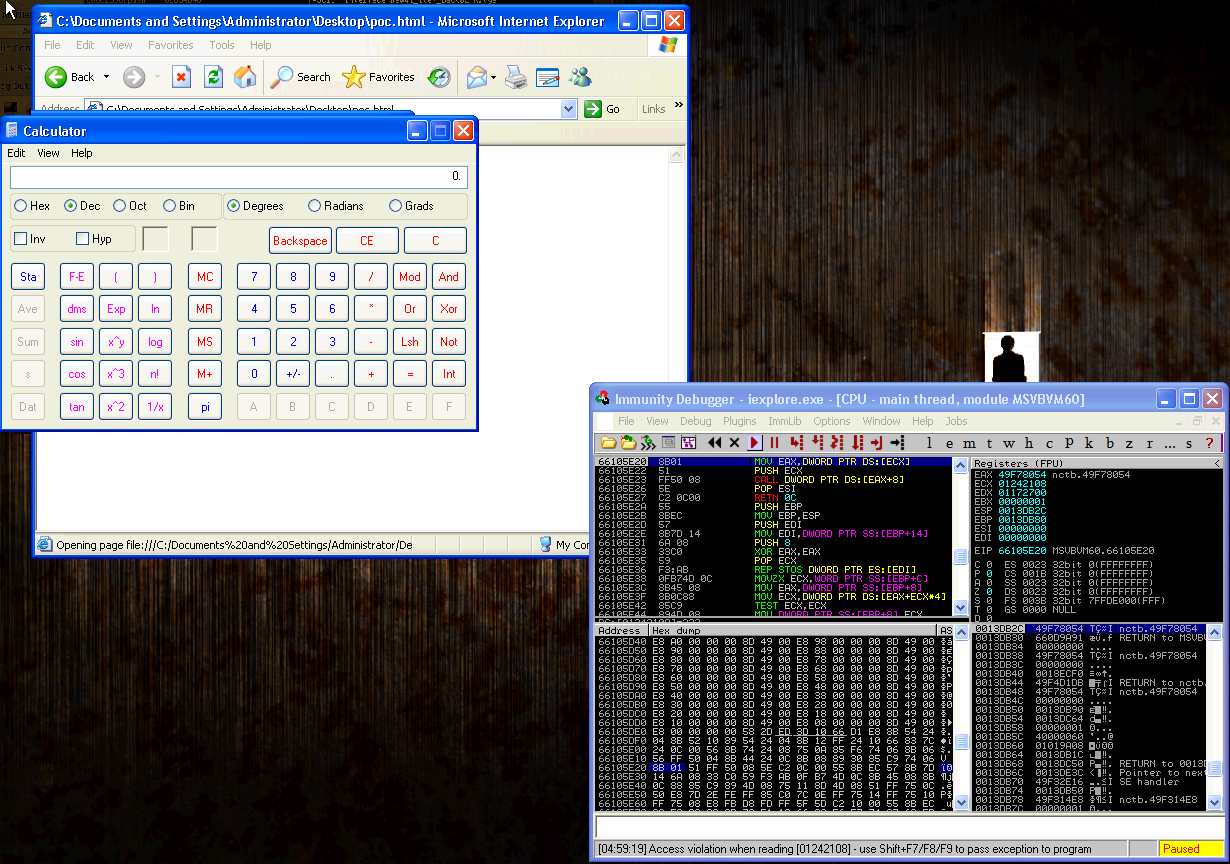Show the threads window with the 't' button
The height and width of the screenshot is (864, 1230).
pyautogui.click(x=989, y=442)
